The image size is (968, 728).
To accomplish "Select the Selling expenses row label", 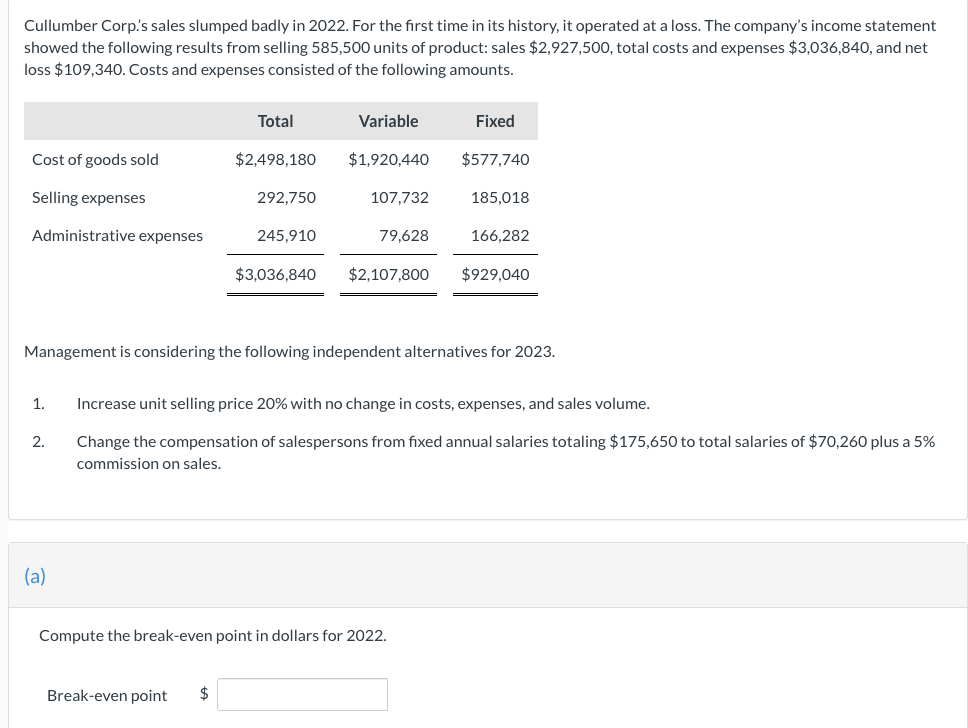I will click(x=88, y=197).
